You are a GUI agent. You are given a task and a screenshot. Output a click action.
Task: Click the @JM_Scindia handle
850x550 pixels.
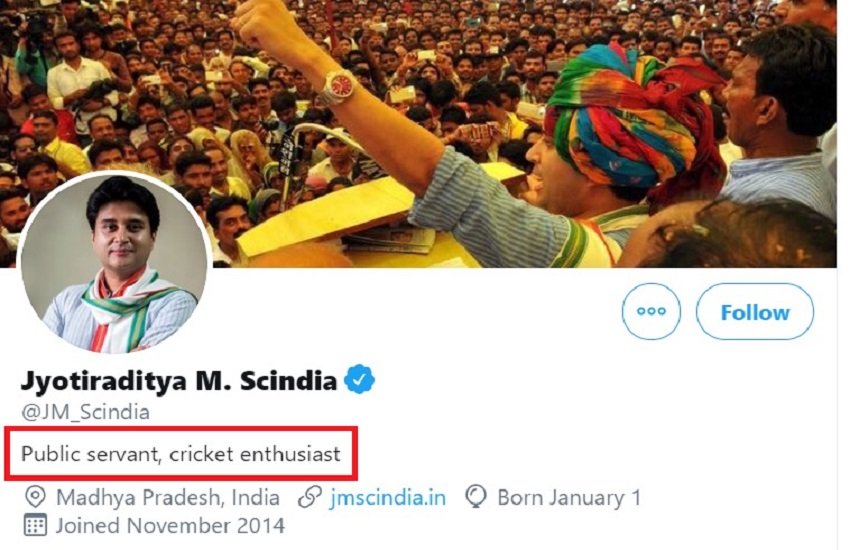point(85,412)
